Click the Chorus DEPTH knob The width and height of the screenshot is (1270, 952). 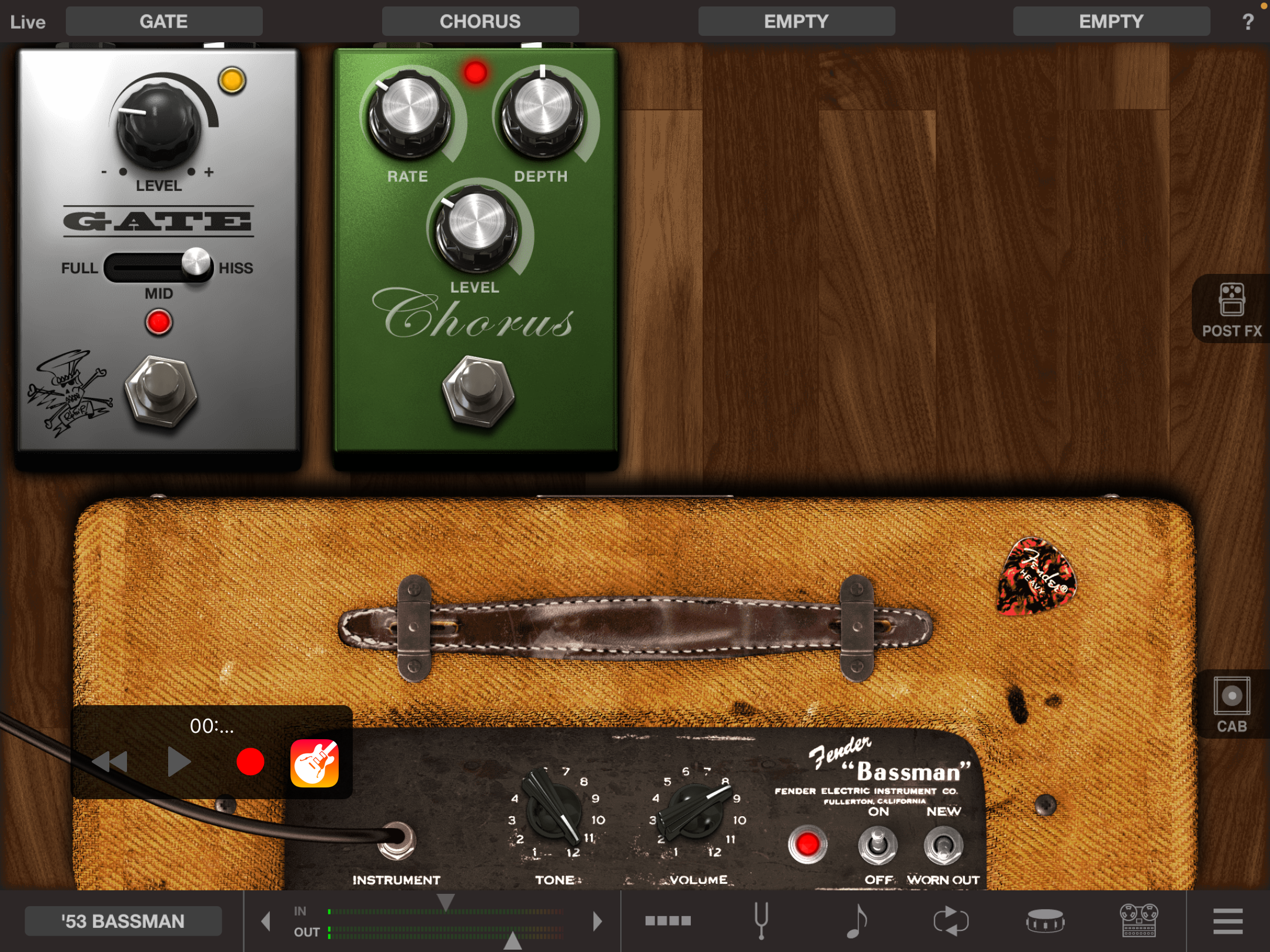543,115
